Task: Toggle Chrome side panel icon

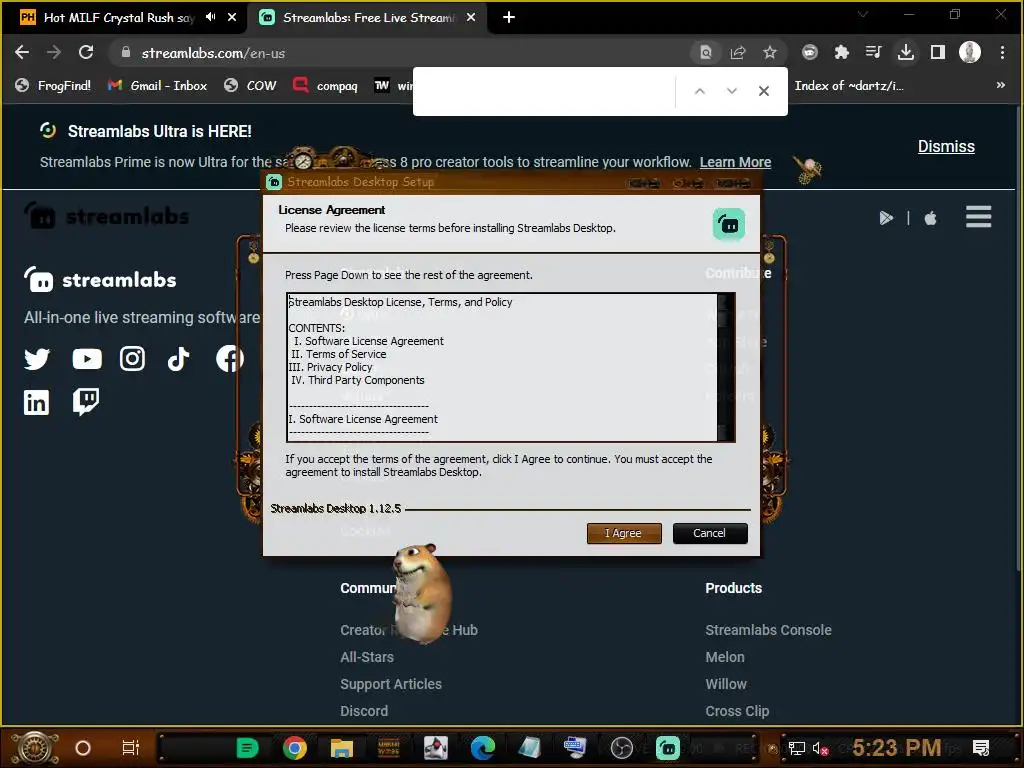Action: click(938, 52)
